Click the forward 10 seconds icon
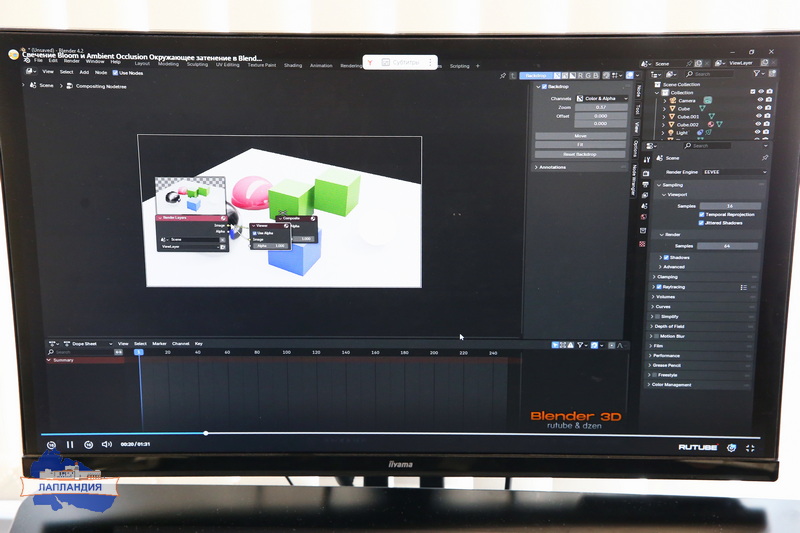This screenshot has width=800, height=533. [x=88, y=445]
